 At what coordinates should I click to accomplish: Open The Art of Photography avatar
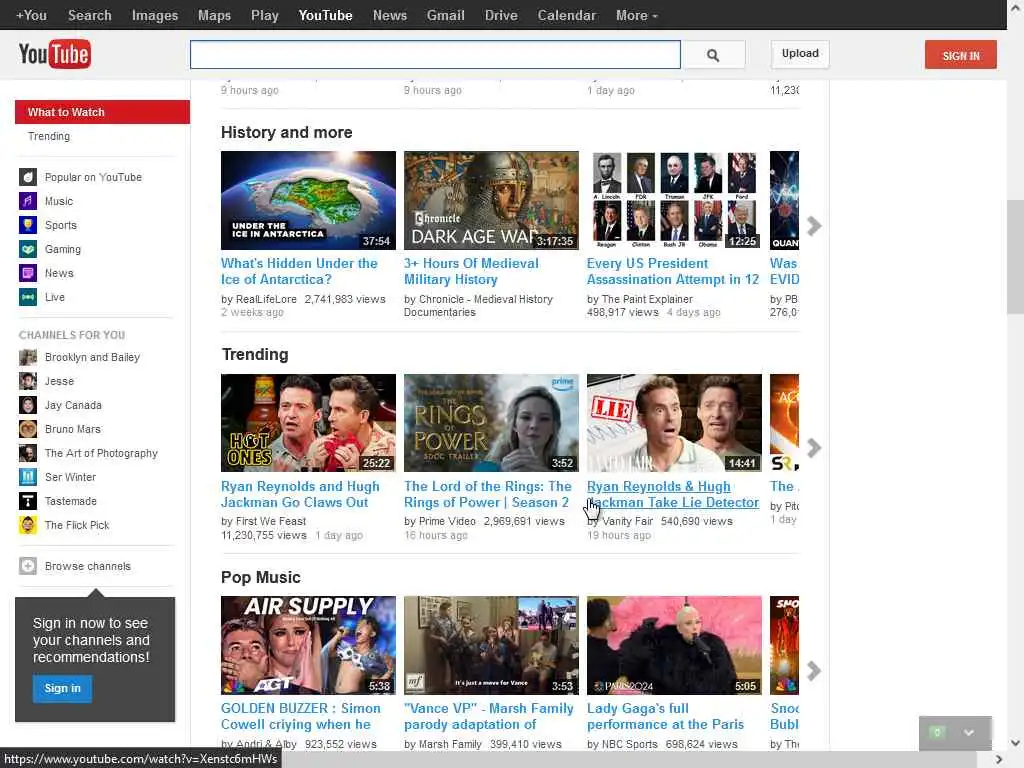[x=27, y=453]
